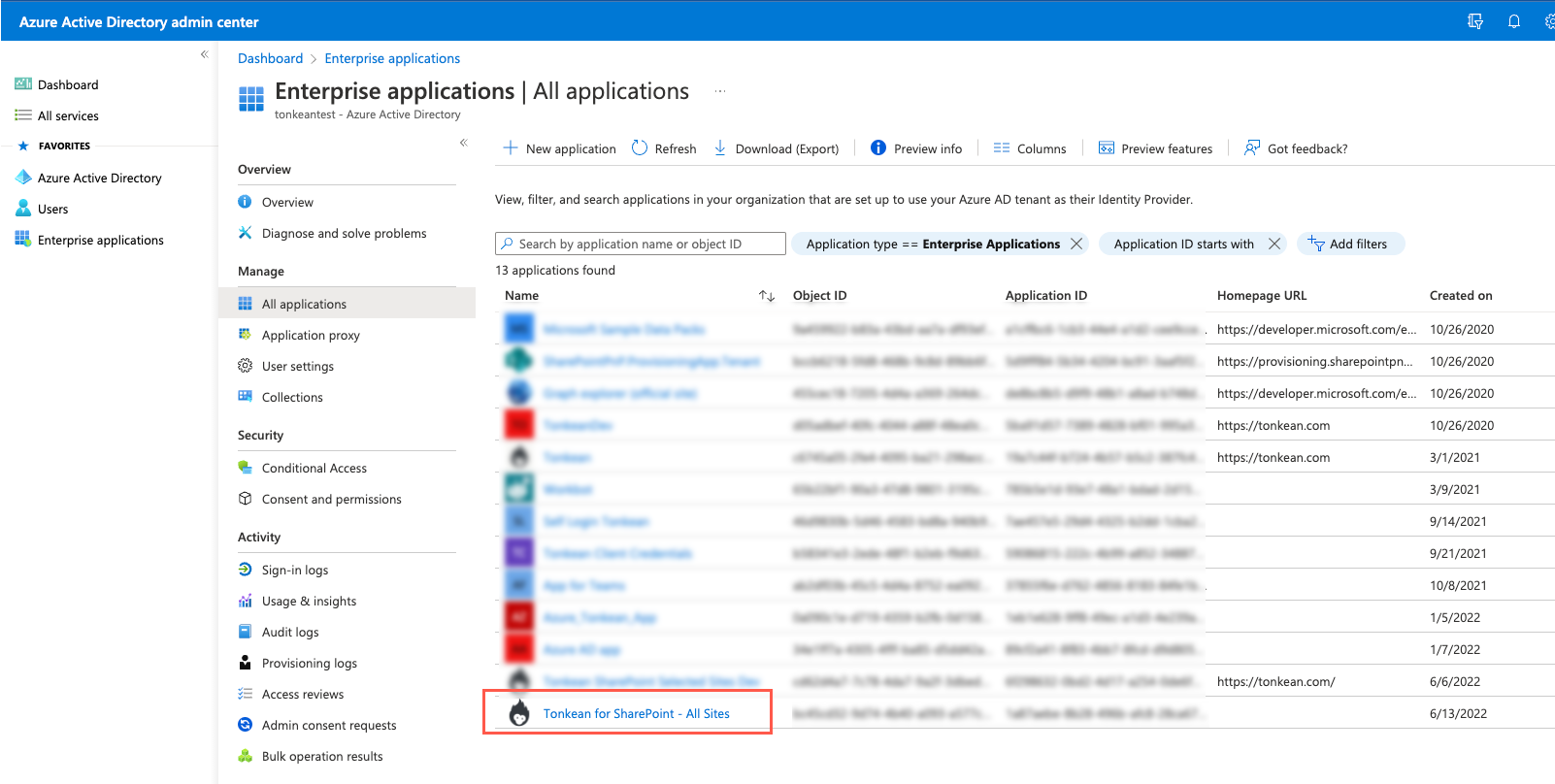Screen dimensions: 1555x784
Task: Click Add filters
Action: (1350, 244)
